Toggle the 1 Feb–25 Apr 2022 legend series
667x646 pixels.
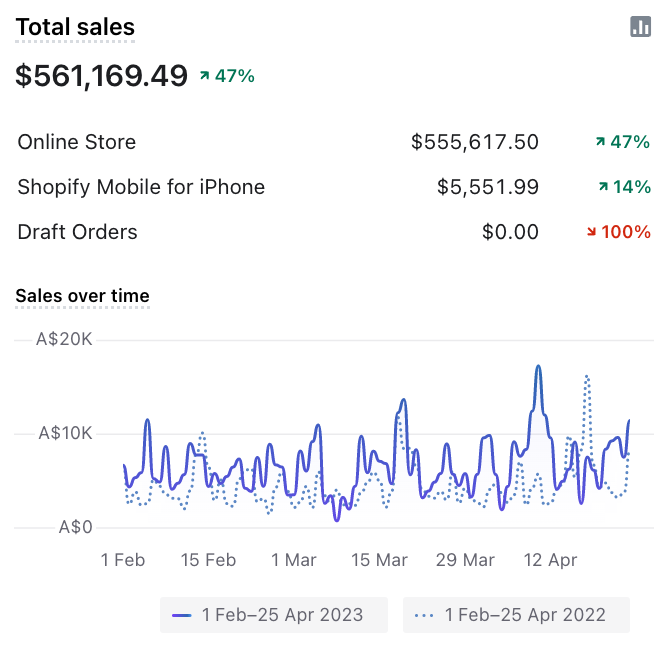point(517,615)
